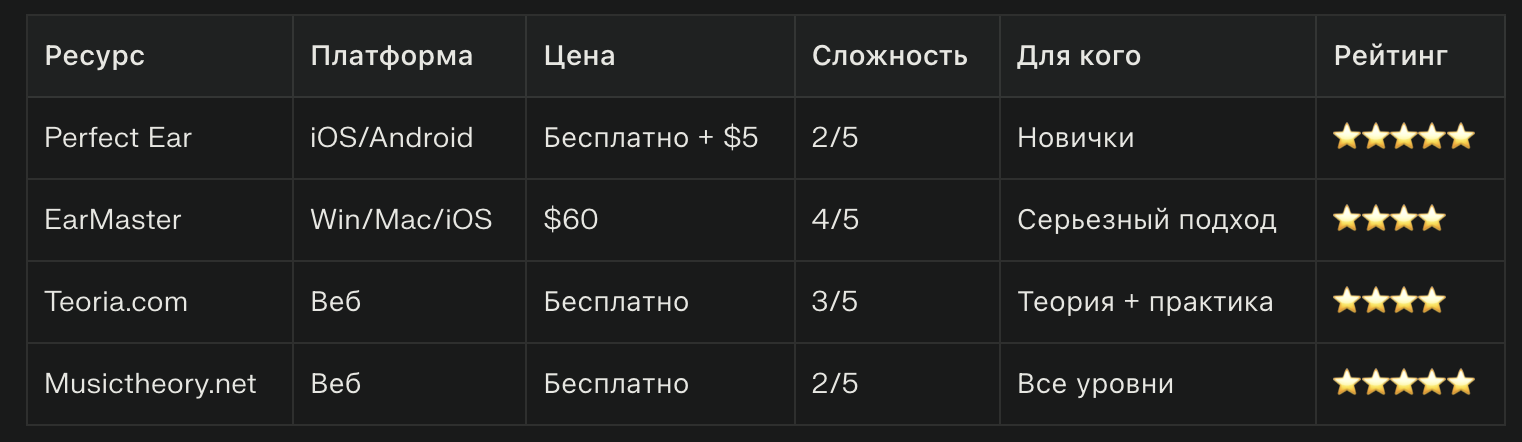
Task: Select the Perfect Ear resource name
Action: click(118, 138)
